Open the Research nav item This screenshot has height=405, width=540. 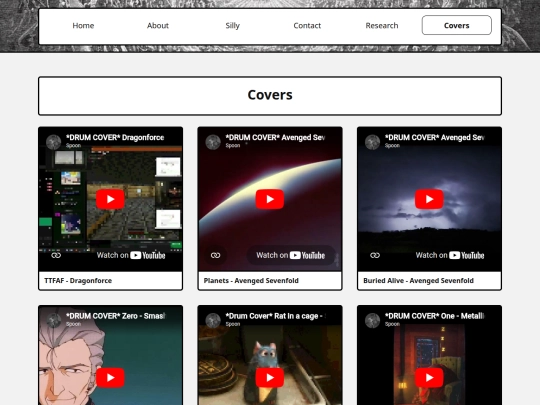click(382, 25)
